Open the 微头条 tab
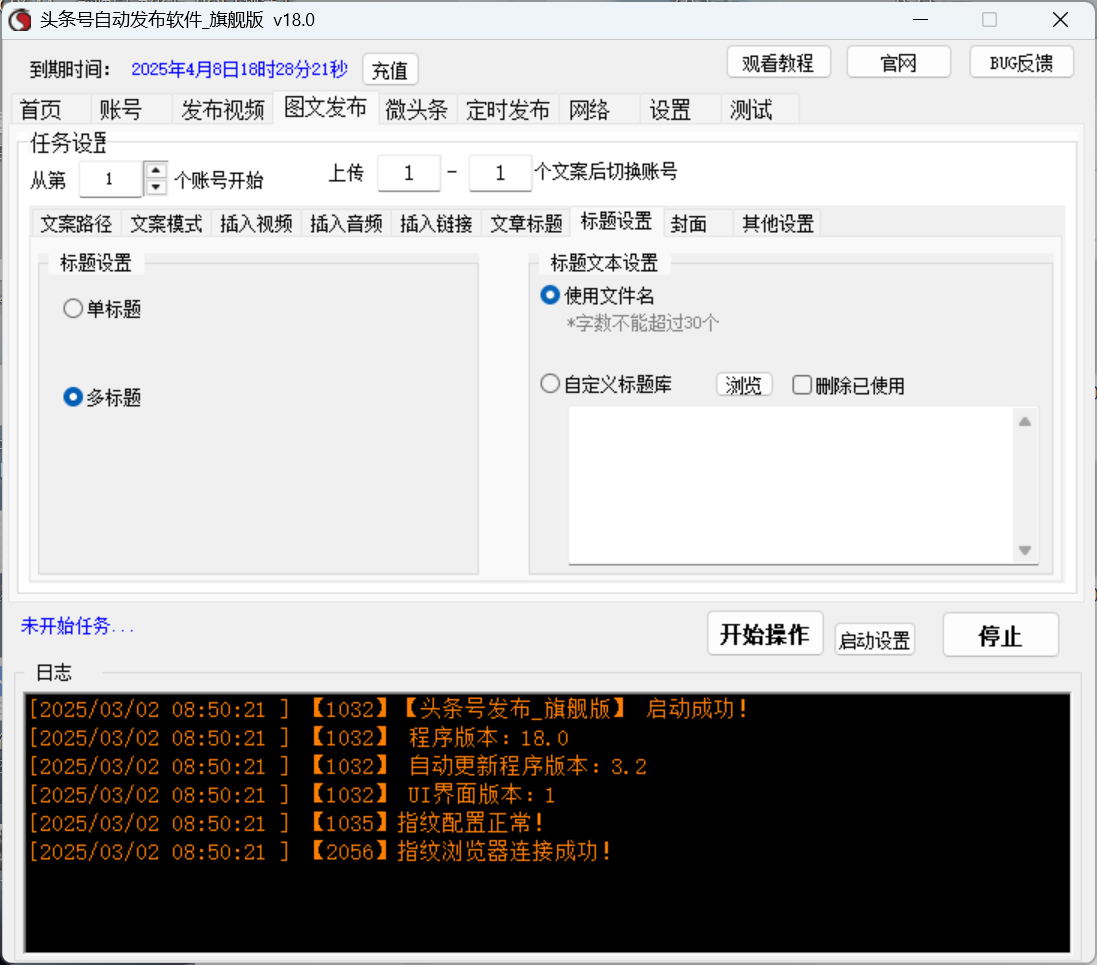Image resolution: width=1097 pixels, height=965 pixels. tap(417, 110)
